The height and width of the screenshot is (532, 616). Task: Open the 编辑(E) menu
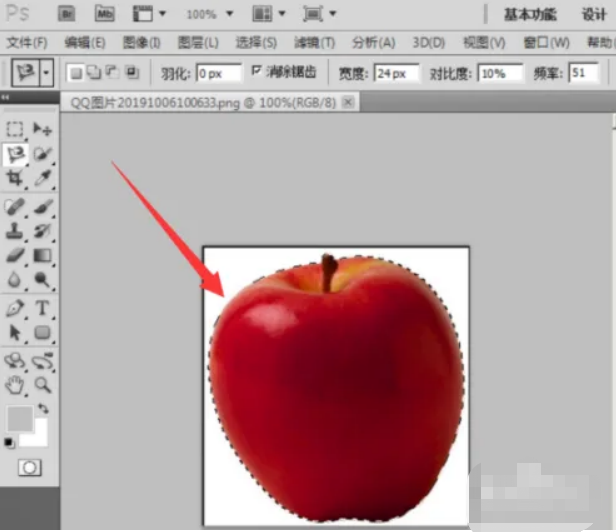click(85, 42)
